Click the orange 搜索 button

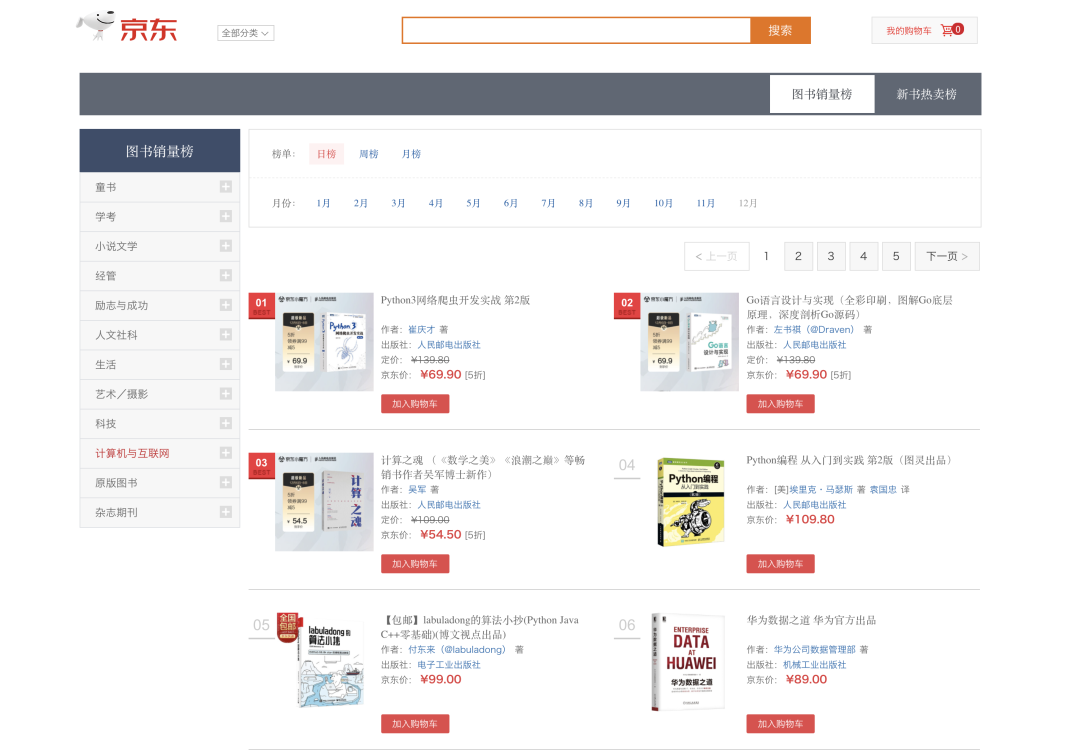click(780, 30)
